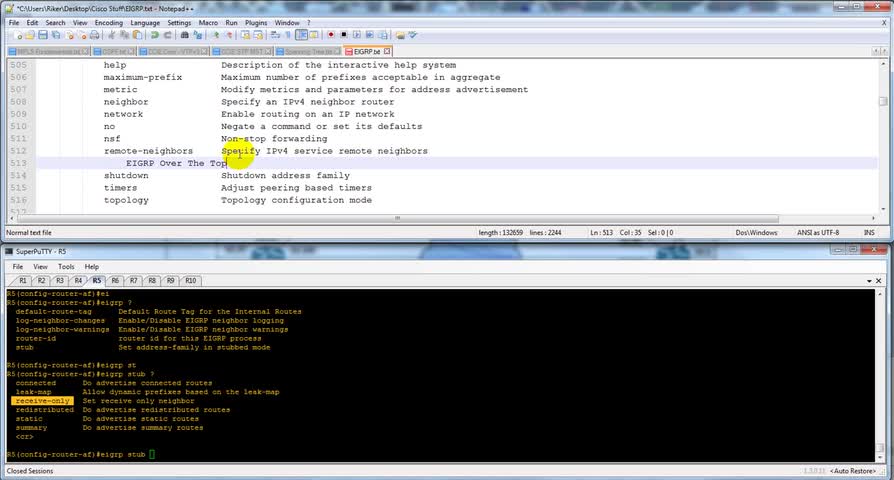Image resolution: width=894 pixels, height=480 pixels.
Task: Switch to the R8 session tab
Action: coord(152,280)
